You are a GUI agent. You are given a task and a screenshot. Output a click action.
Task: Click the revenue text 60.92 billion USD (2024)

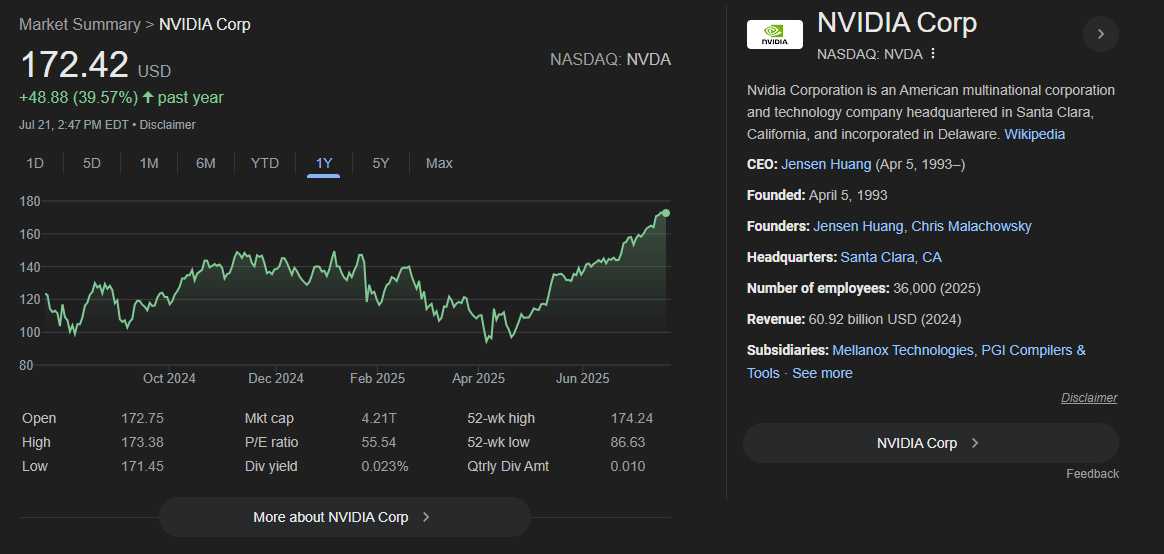click(x=885, y=319)
